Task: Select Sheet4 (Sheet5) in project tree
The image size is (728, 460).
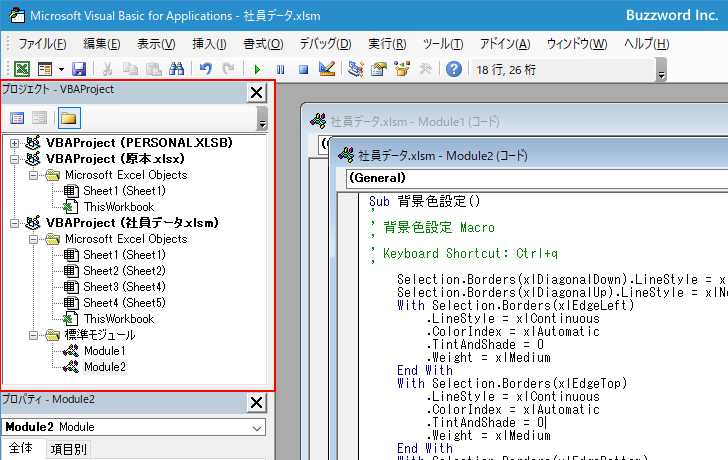Action: tap(124, 303)
